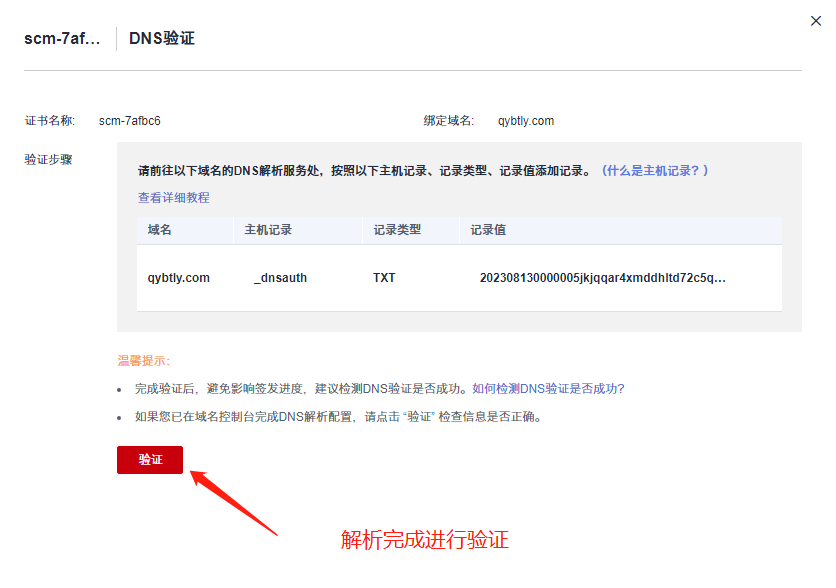Open the 什么是主机记录 help link
The width and height of the screenshot is (836, 588).
pos(655,171)
